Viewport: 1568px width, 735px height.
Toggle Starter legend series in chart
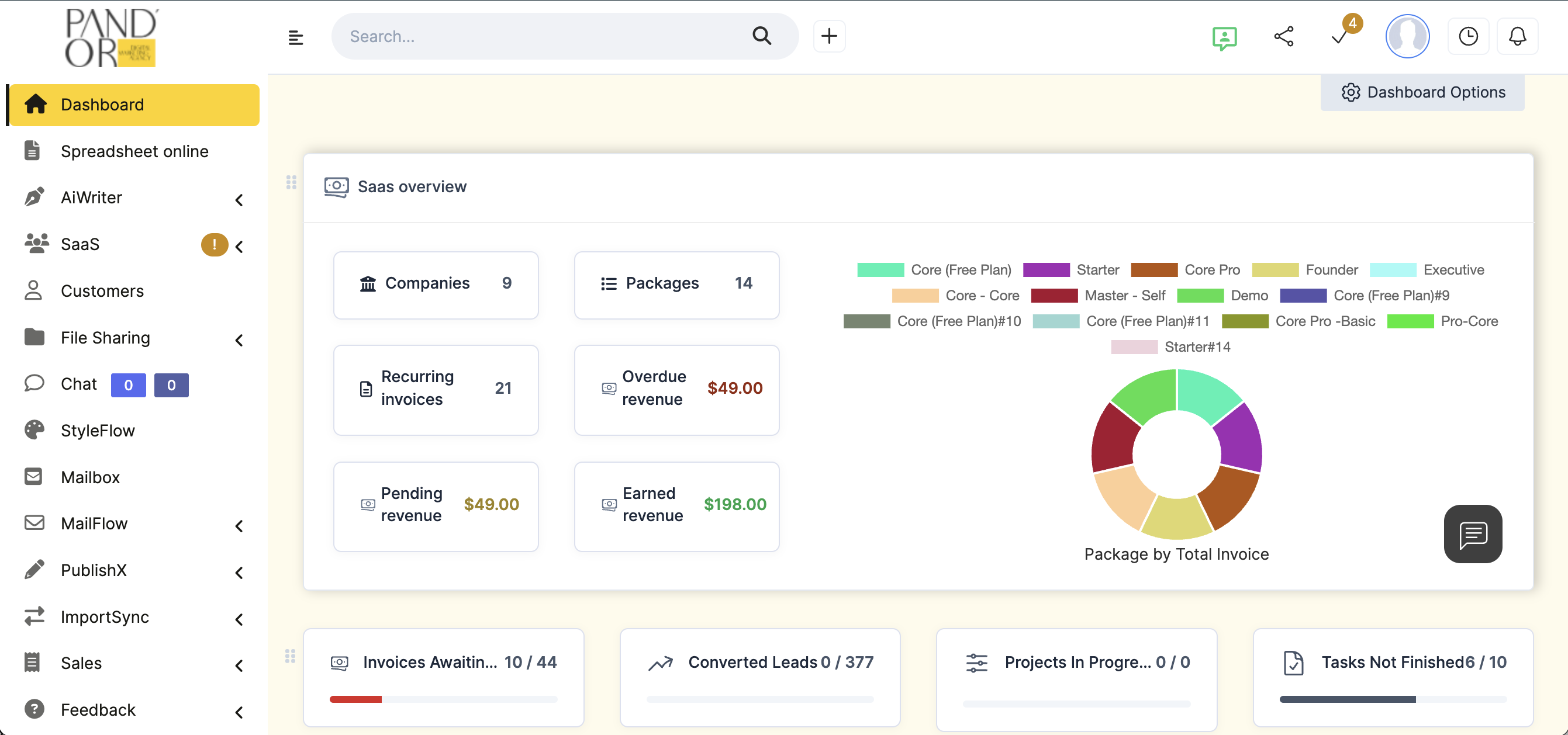1070,269
